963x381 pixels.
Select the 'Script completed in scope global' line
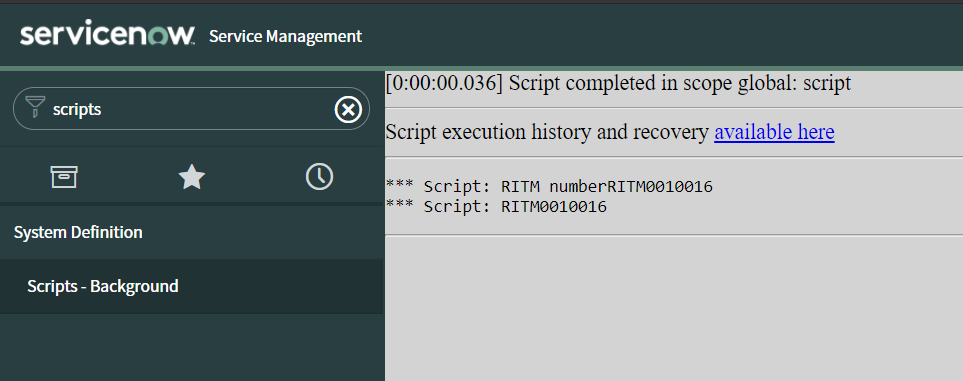[618, 83]
